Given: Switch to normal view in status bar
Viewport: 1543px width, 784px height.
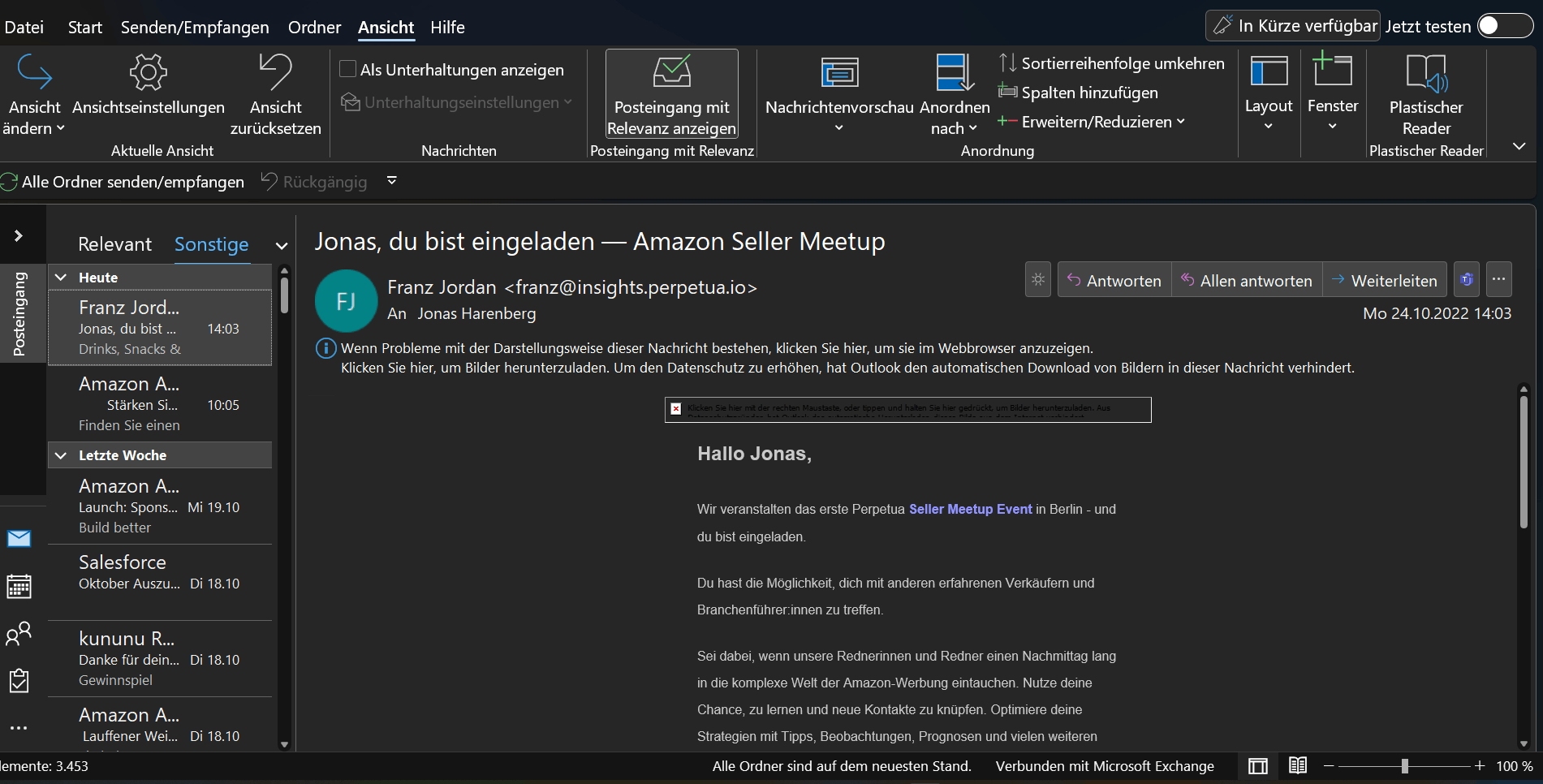Looking at the screenshot, I should click(1258, 766).
